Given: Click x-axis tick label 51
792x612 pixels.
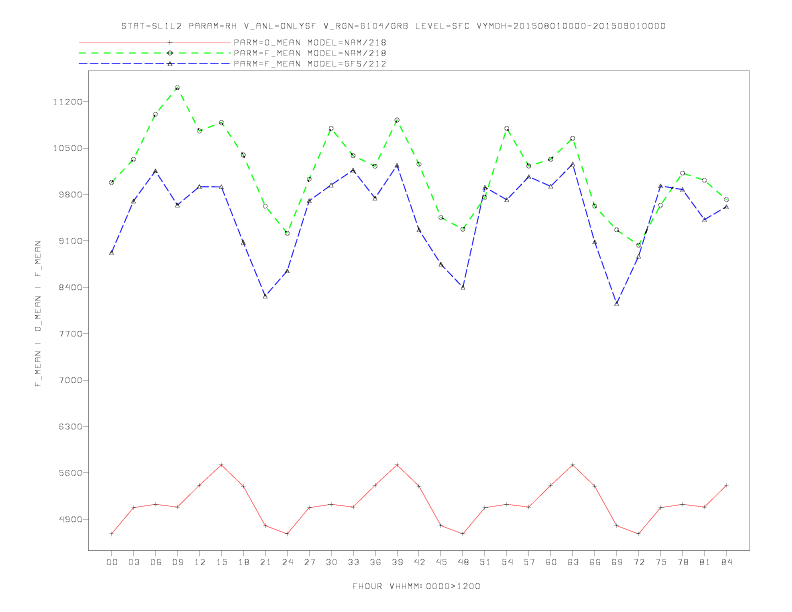Looking at the screenshot, I should (x=485, y=562).
